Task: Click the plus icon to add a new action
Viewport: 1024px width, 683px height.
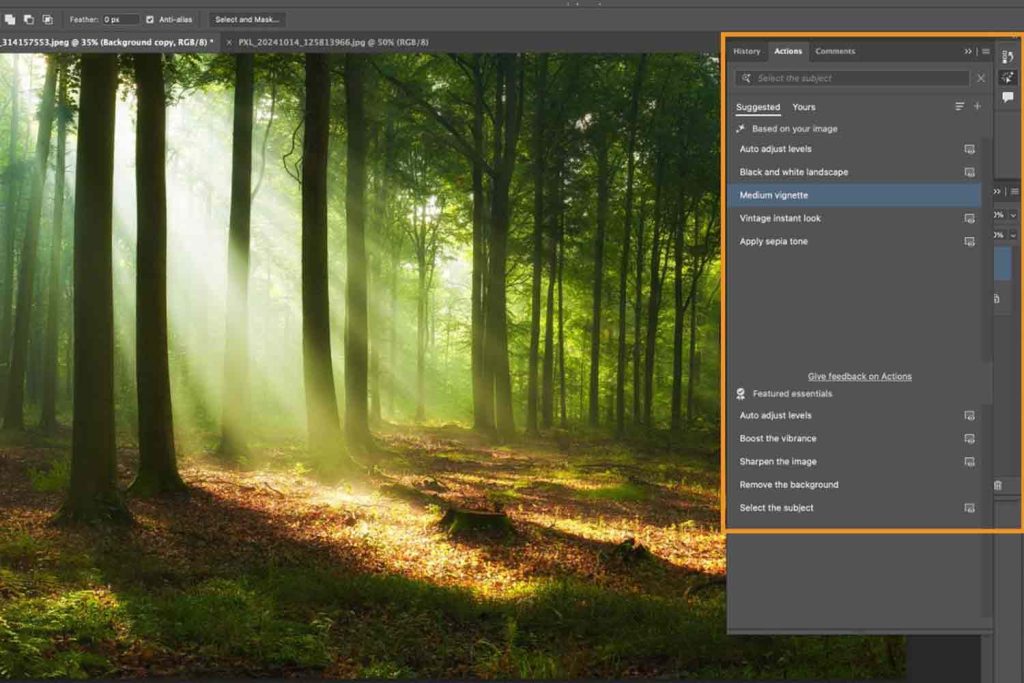Action: pyautogui.click(x=977, y=106)
